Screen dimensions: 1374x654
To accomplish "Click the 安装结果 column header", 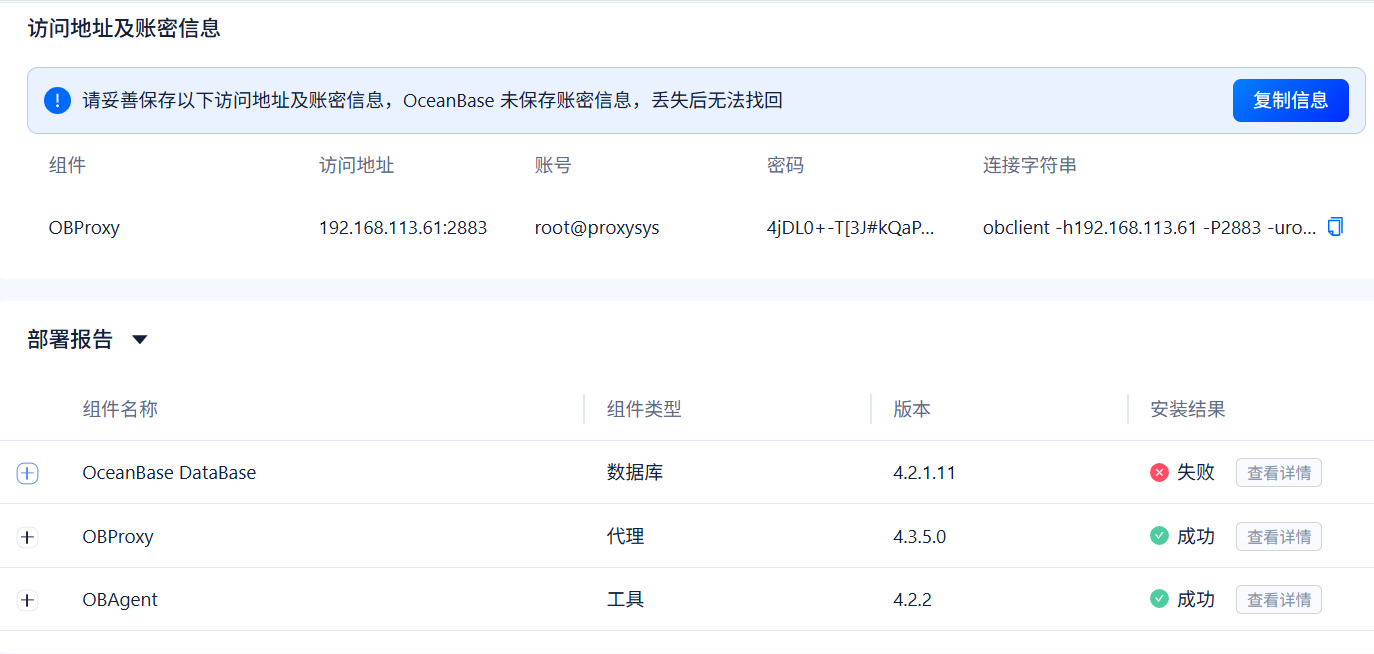I will pos(1188,409).
